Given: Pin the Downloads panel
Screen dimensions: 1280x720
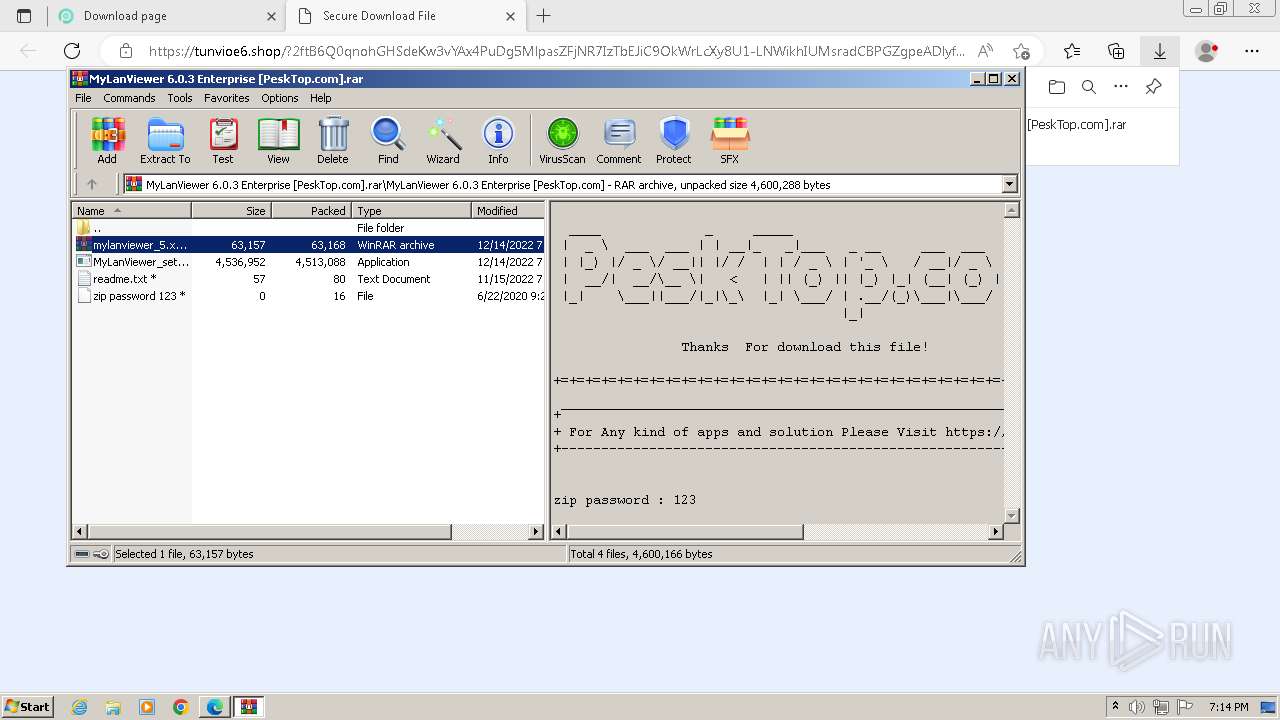Looking at the screenshot, I should pos(1153,87).
